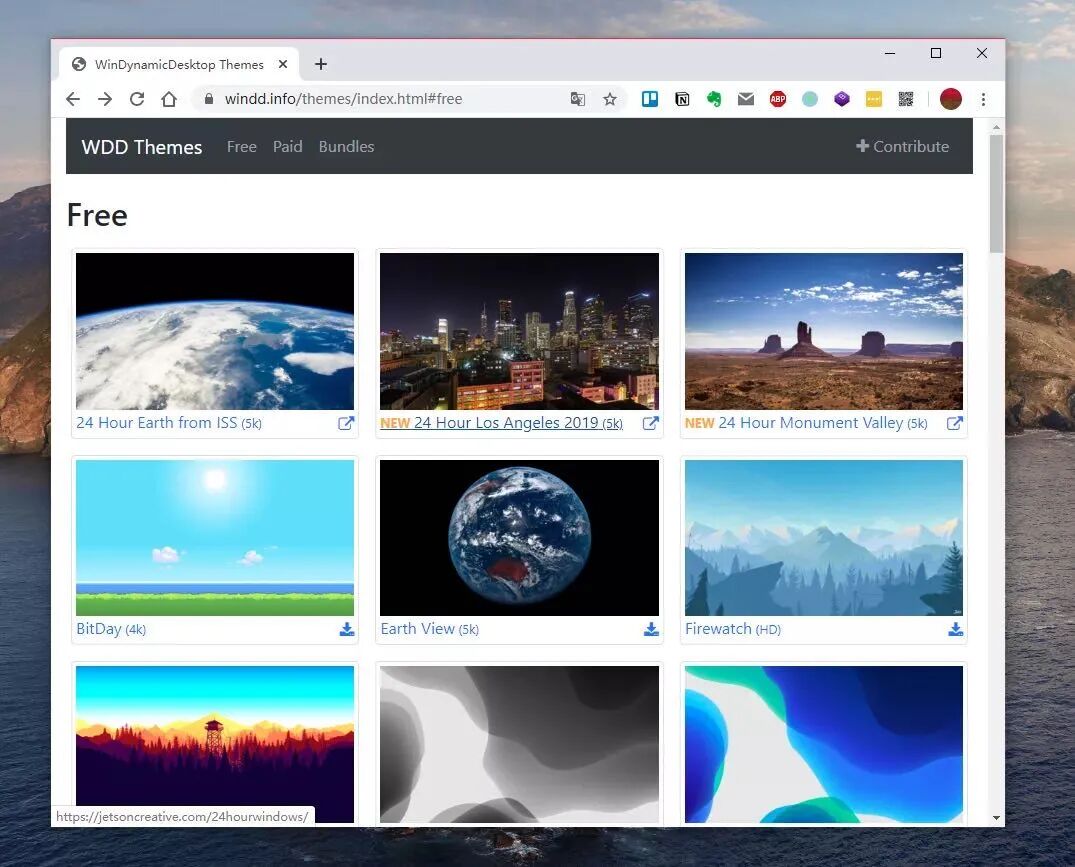
Task: Click the lock icon in the address bar
Action: [209, 99]
